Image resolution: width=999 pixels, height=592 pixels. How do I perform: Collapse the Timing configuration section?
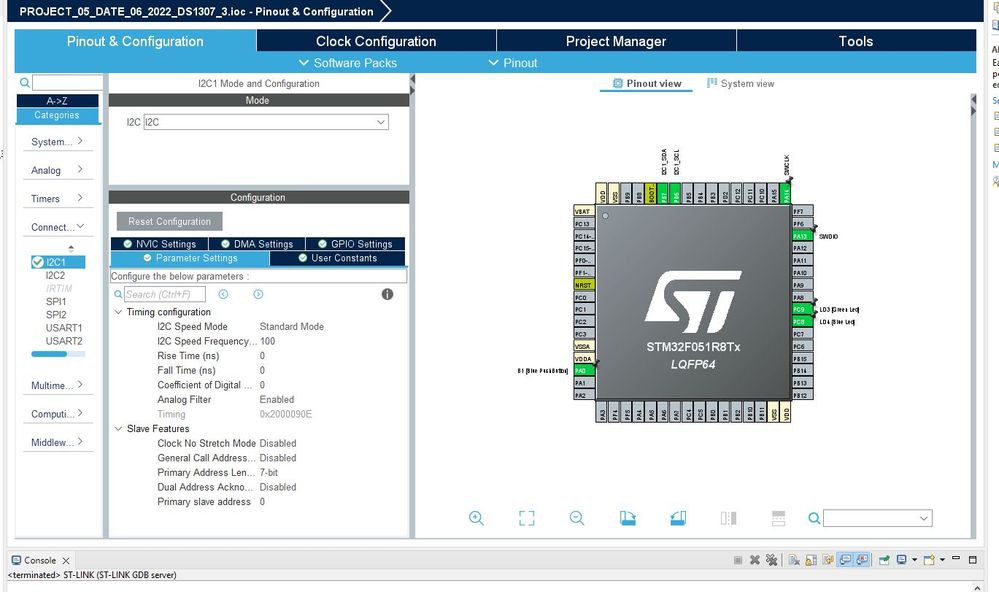tap(118, 312)
